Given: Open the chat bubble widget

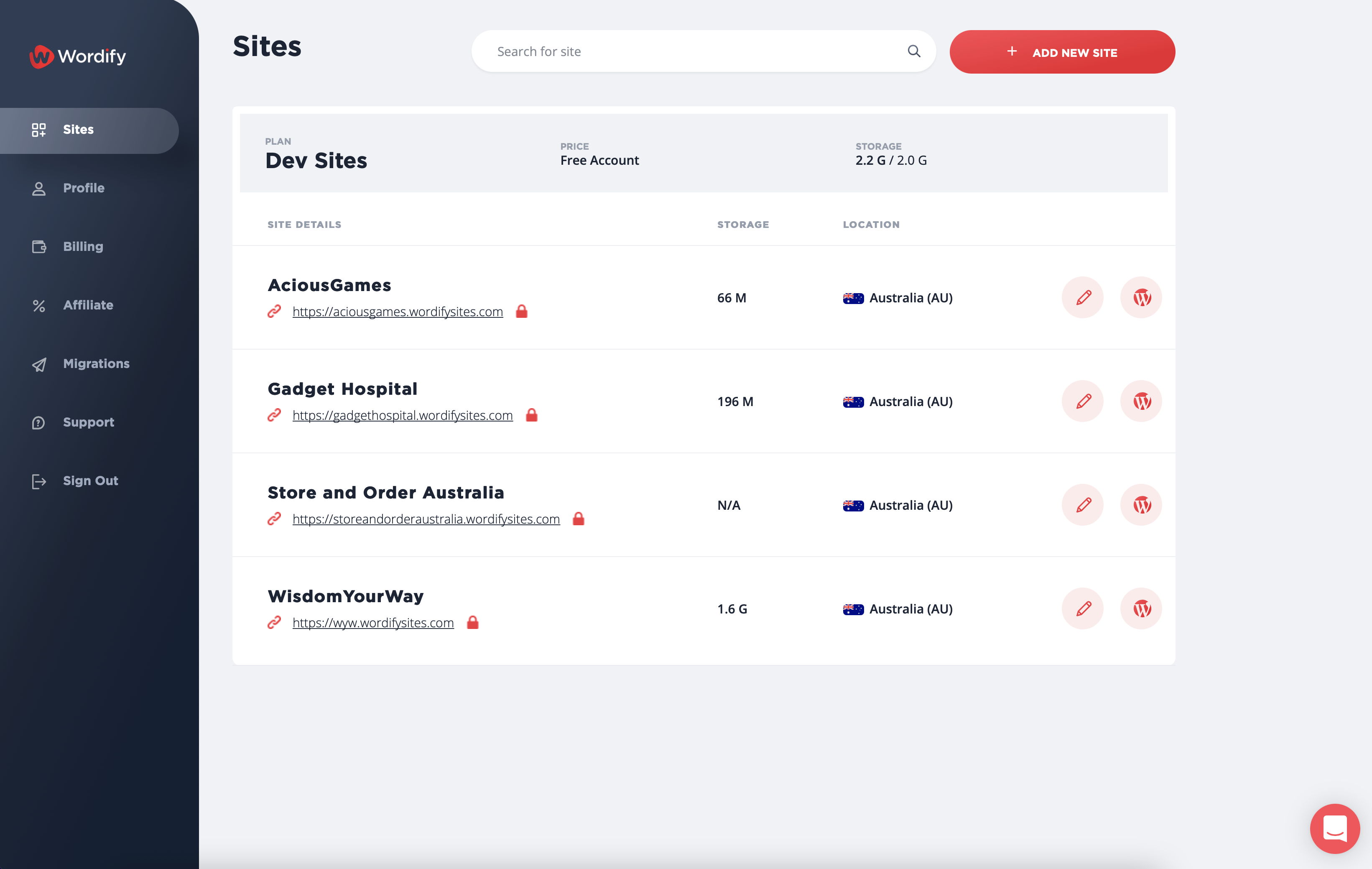Looking at the screenshot, I should [1335, 828].
